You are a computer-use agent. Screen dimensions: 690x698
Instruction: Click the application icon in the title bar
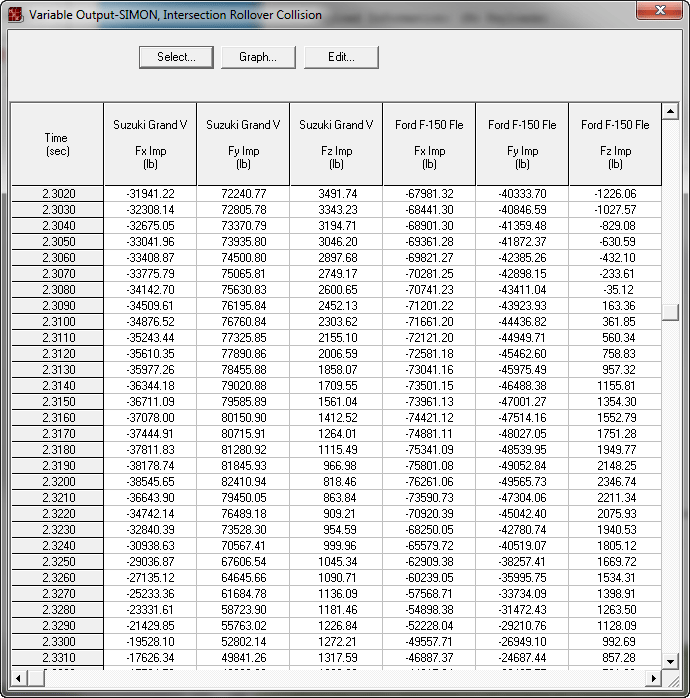(x=15, y=15)
